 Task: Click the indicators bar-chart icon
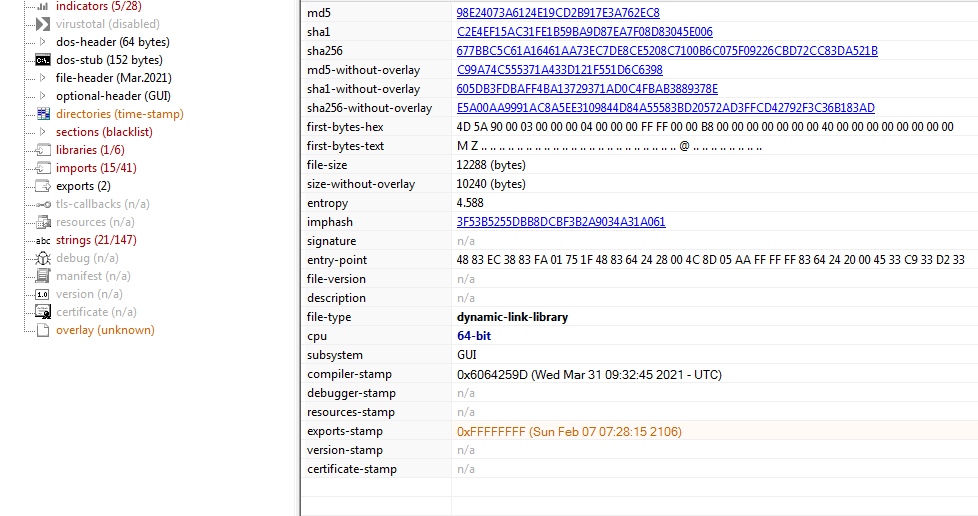coord(43,6)
